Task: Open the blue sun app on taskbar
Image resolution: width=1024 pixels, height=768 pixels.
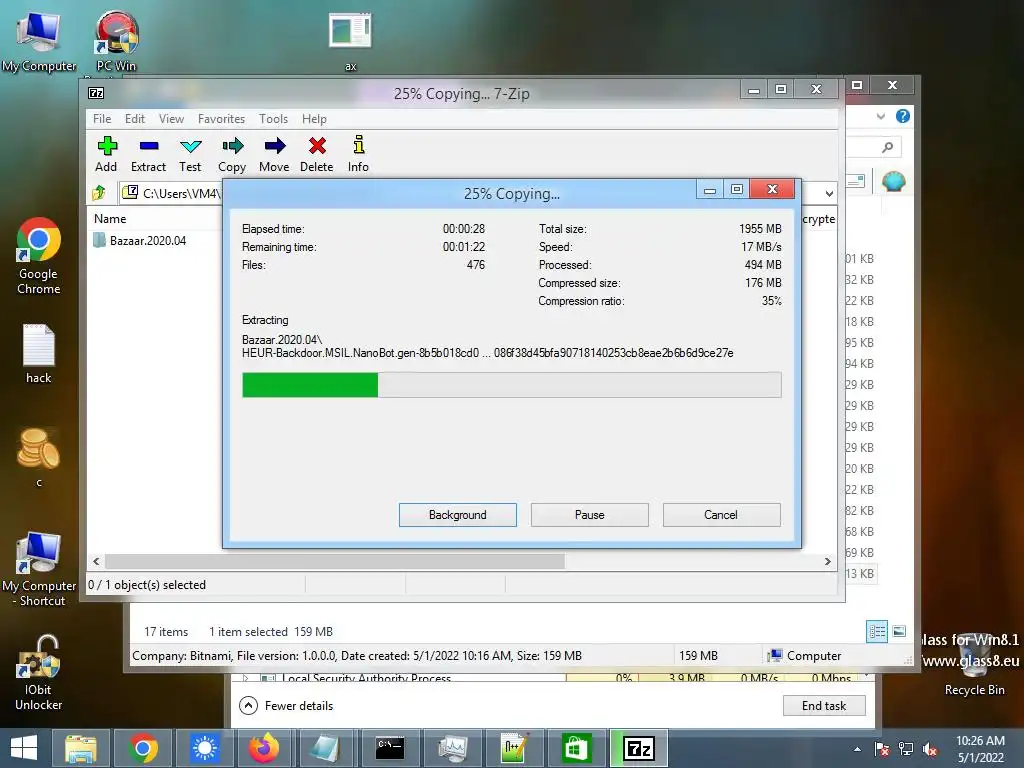Action: (204, 748)
